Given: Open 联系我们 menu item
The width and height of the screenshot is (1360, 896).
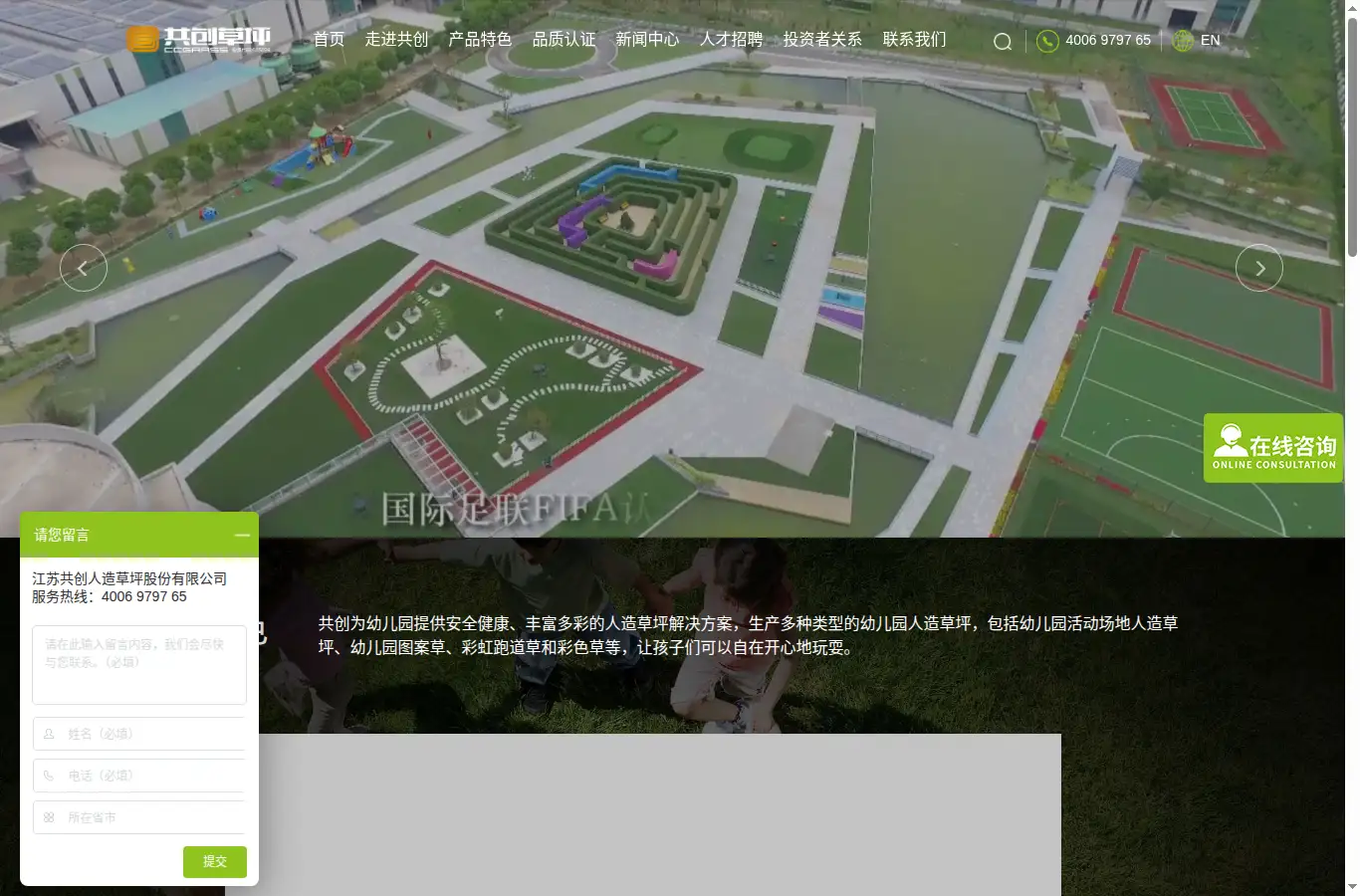Looking at the screenshot, I should (x=914, y=40).
